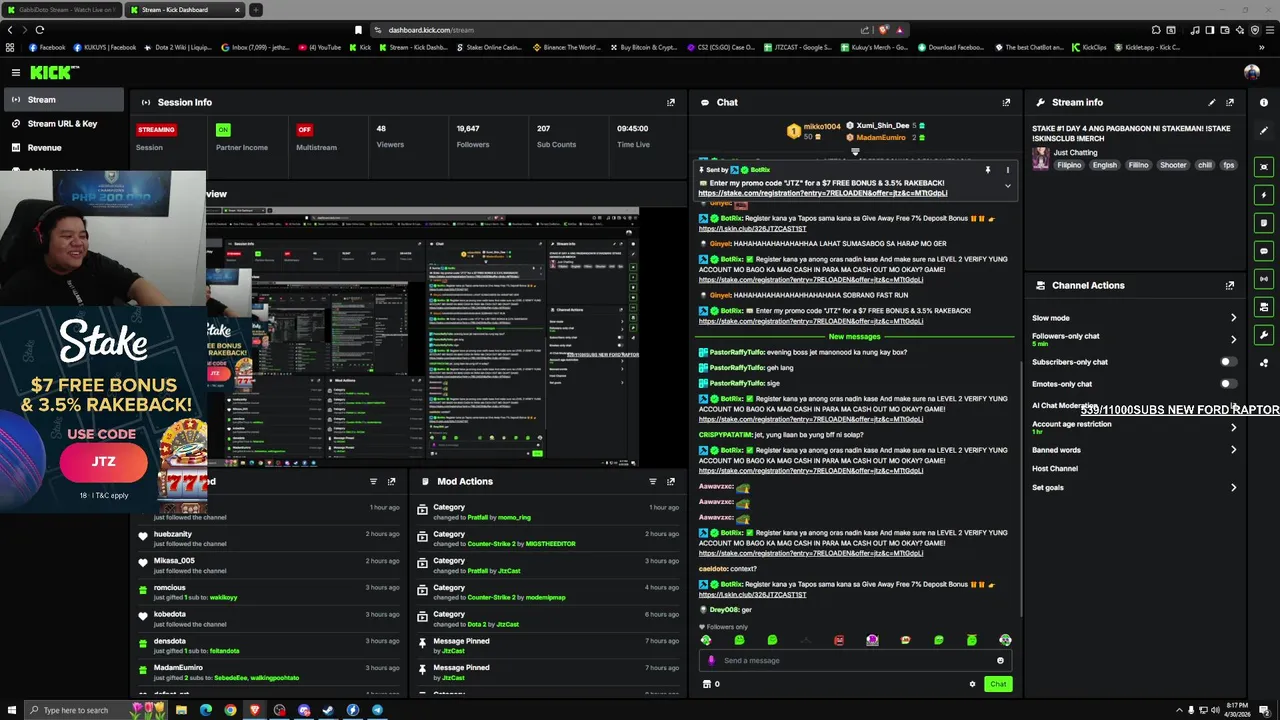The width and height of the screenshot is (1280, 720).
Task: Open Chrome from the taskbar
Action: [x=230, y=710]
